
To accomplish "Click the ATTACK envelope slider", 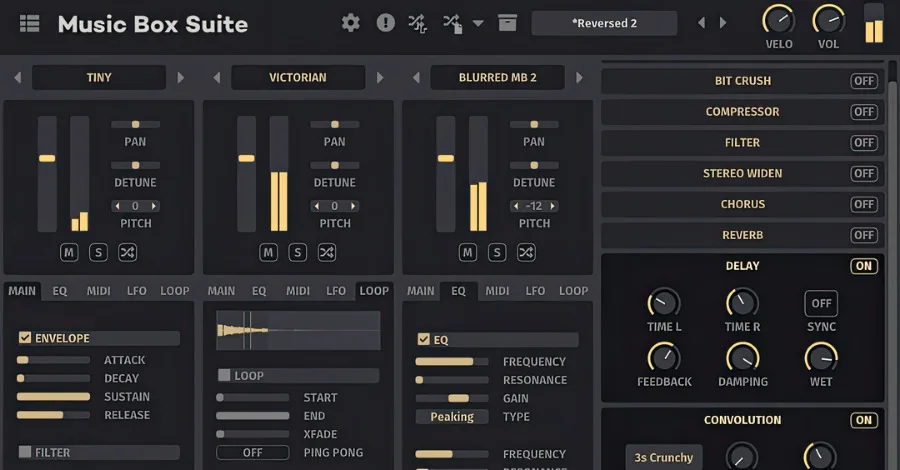I will [x=53, y=360].
